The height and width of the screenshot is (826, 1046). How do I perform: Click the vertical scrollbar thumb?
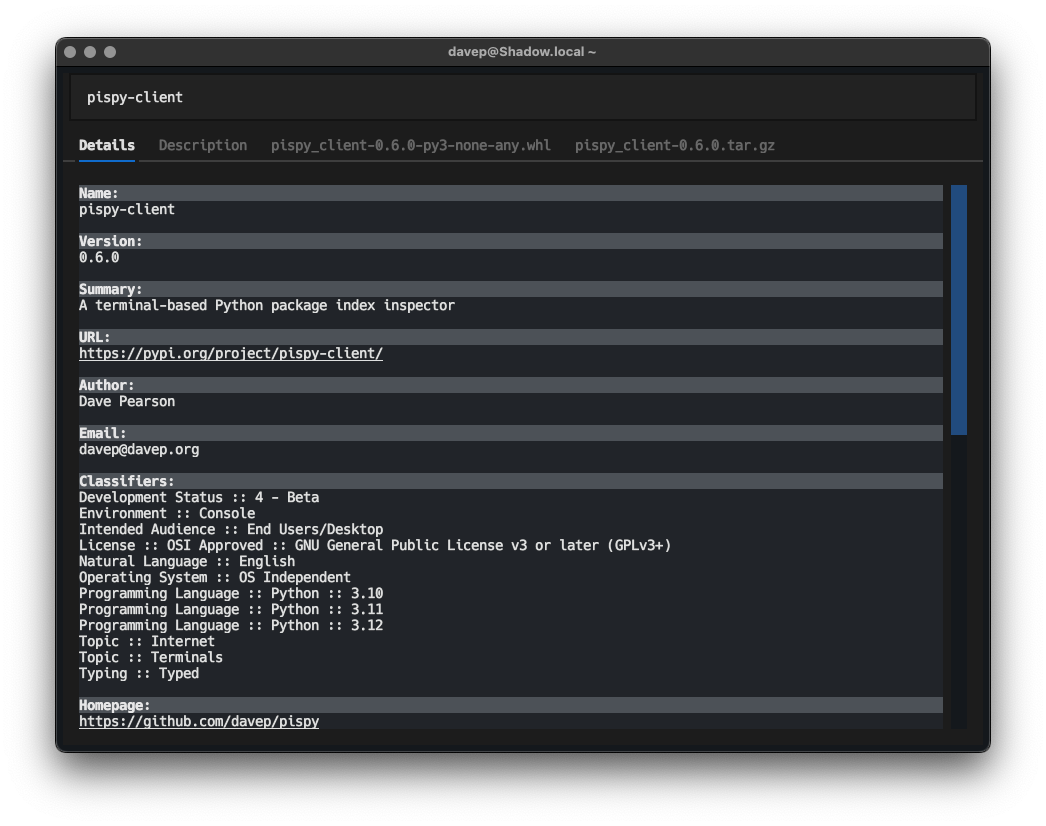click(x=959, y=310)
